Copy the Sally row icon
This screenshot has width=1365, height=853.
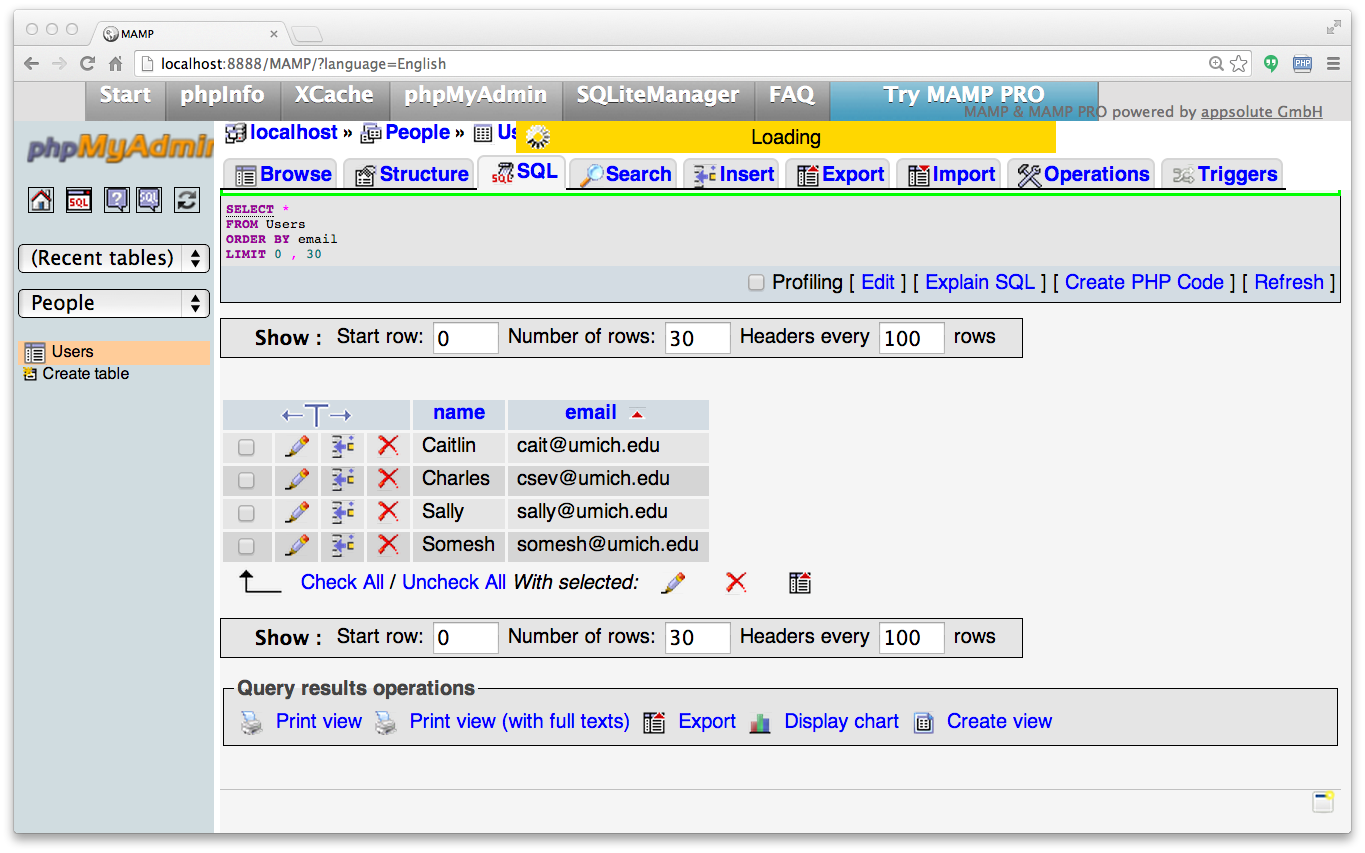(343, 512)
